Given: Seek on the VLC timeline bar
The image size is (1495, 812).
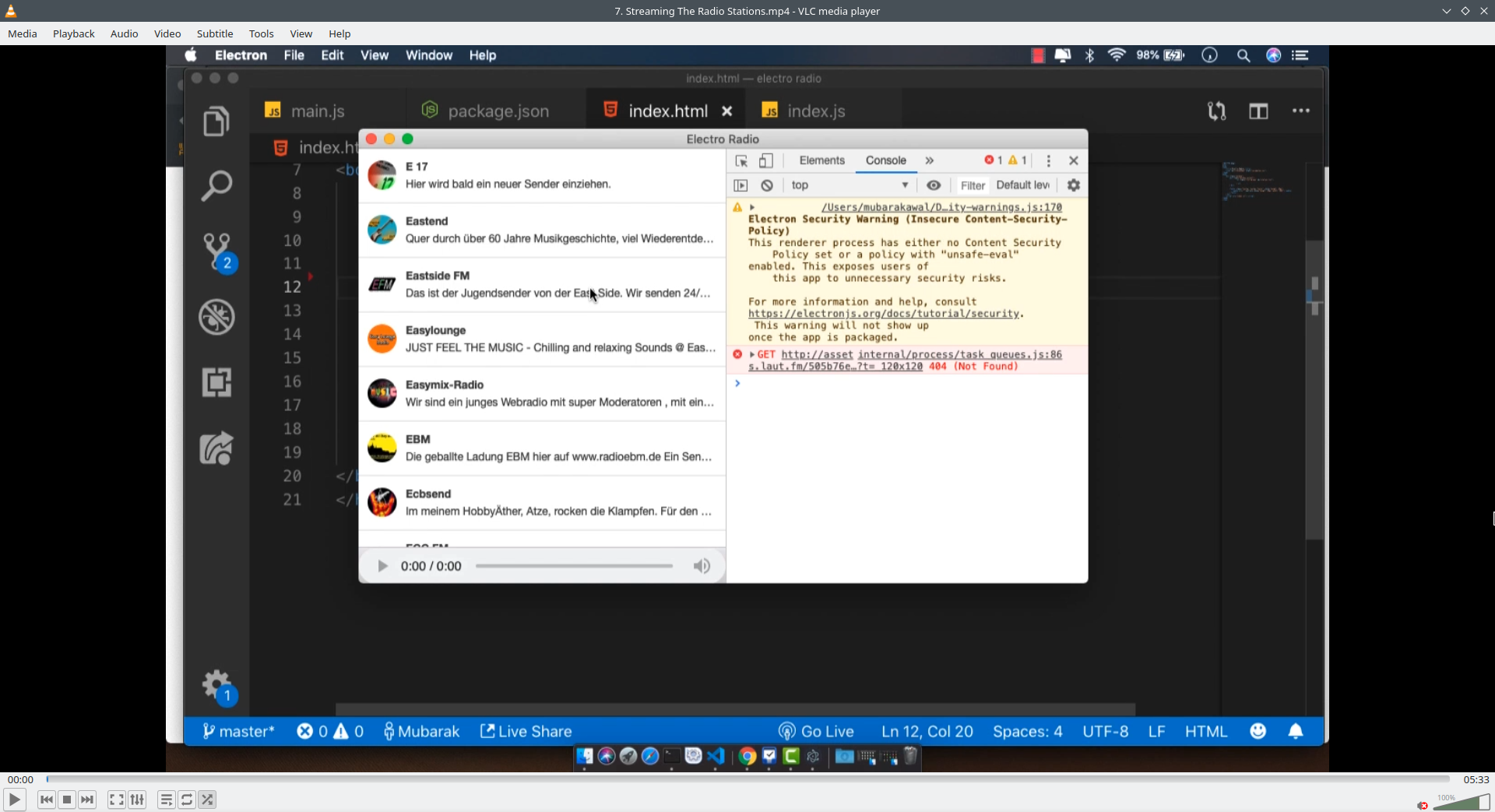Looking at the screenshot, I should coord(747,779).
